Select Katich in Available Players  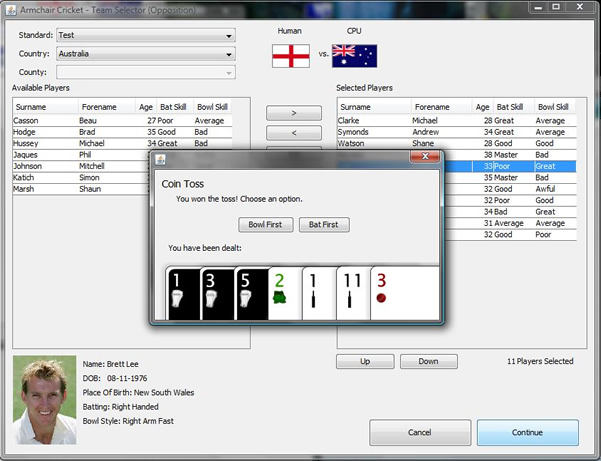coord(81,178)
